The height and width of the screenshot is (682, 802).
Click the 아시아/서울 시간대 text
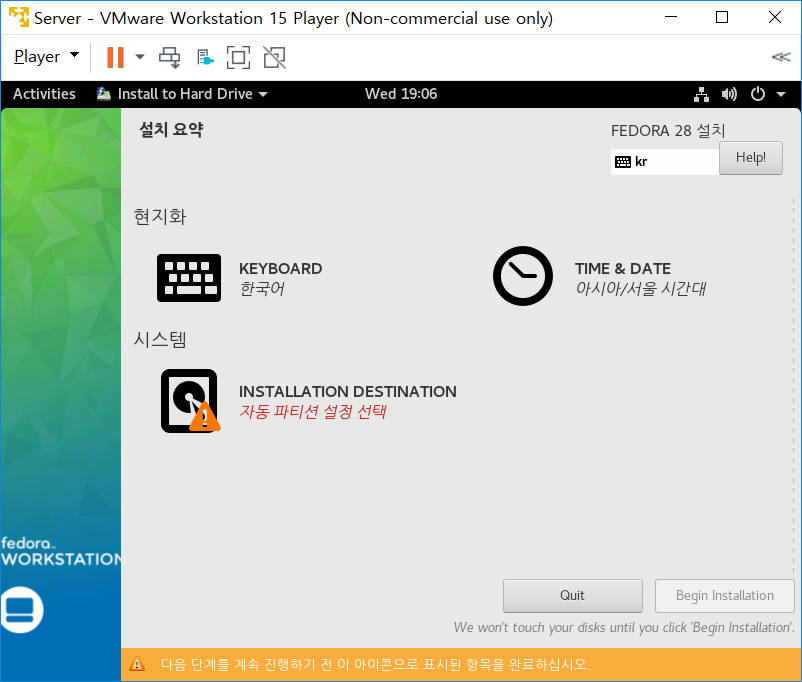tap(640, 289)
